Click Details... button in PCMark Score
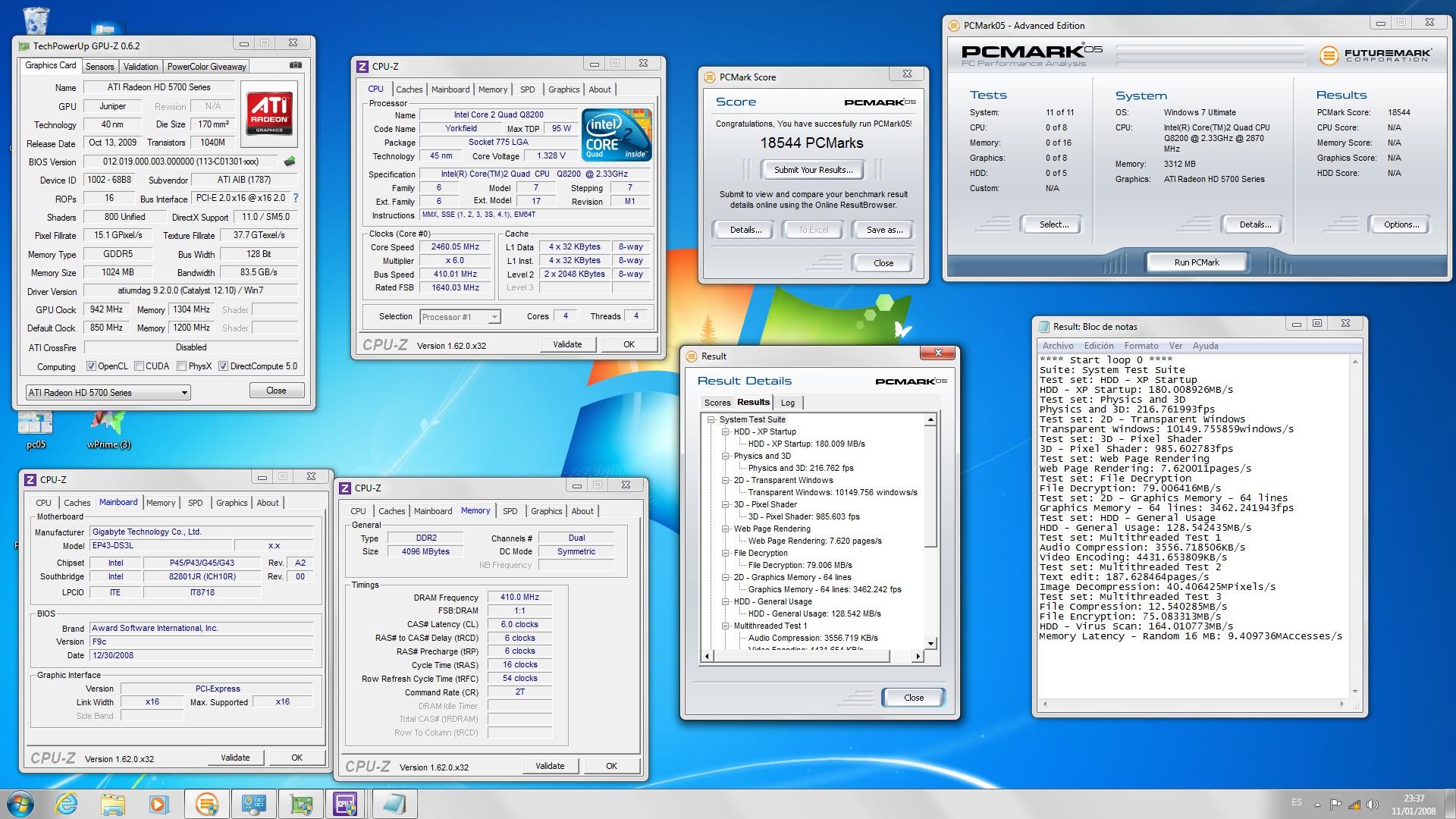 (745, 230)
